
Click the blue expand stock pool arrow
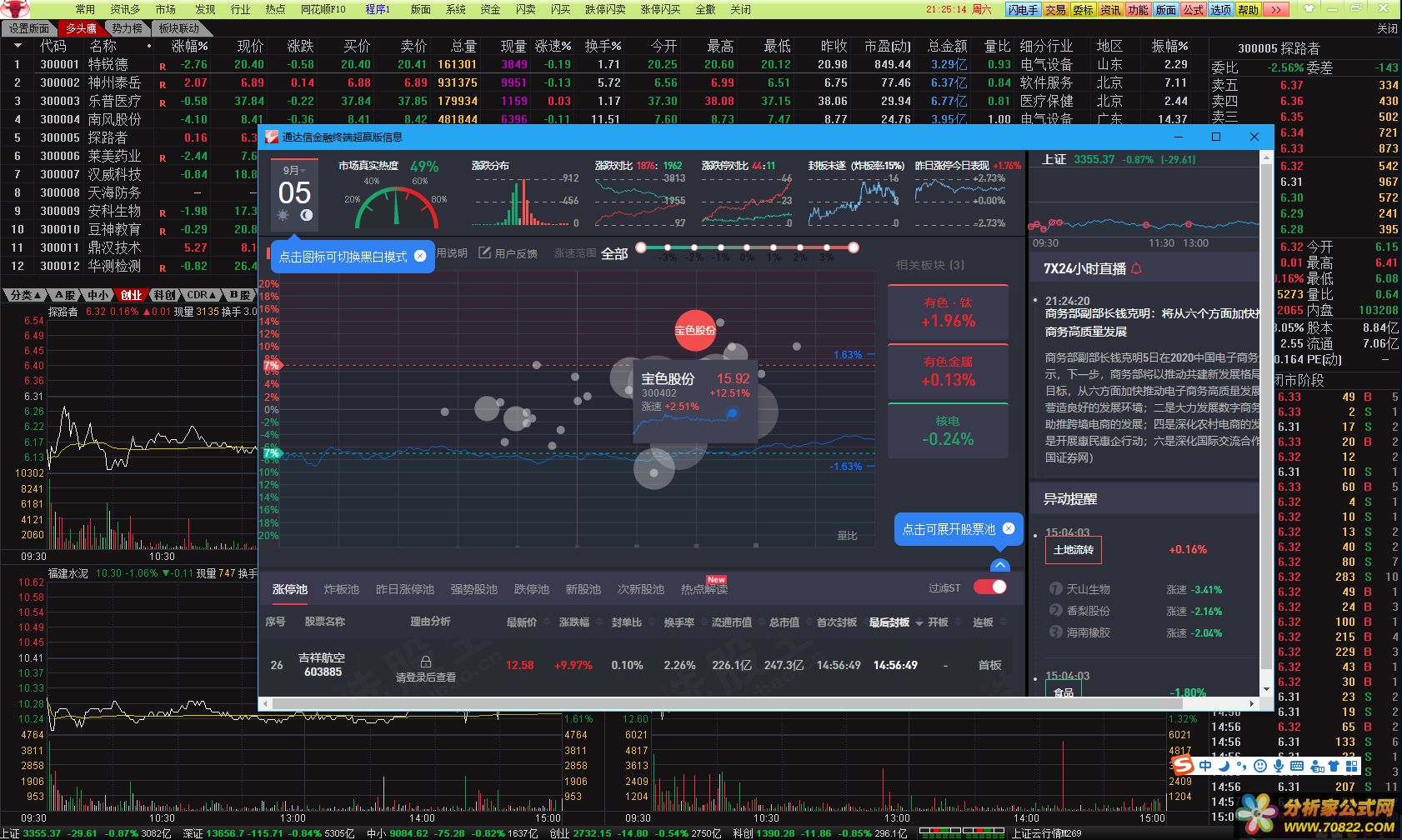pyautogui.click(x=999, y=566)
